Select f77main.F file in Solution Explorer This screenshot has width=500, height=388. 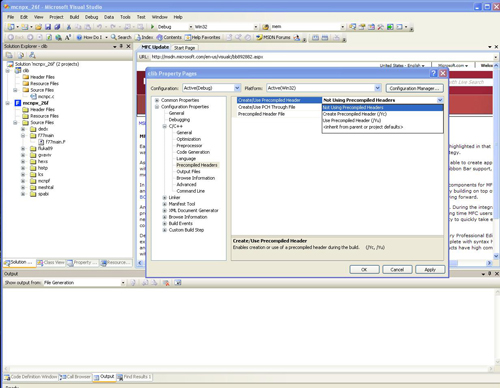[55, 142]
